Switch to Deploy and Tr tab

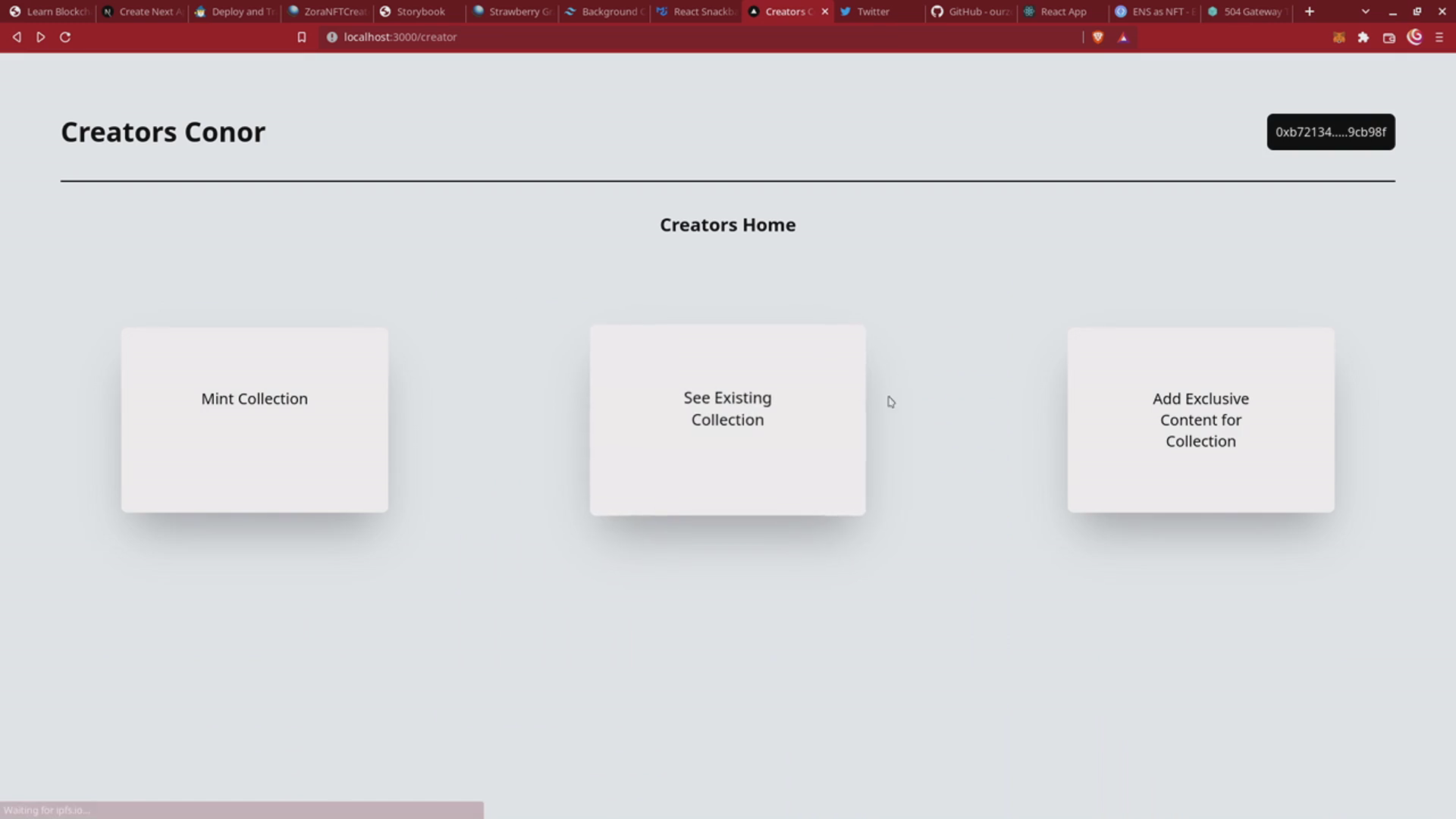pyautogui.click(x=235, y=11)
